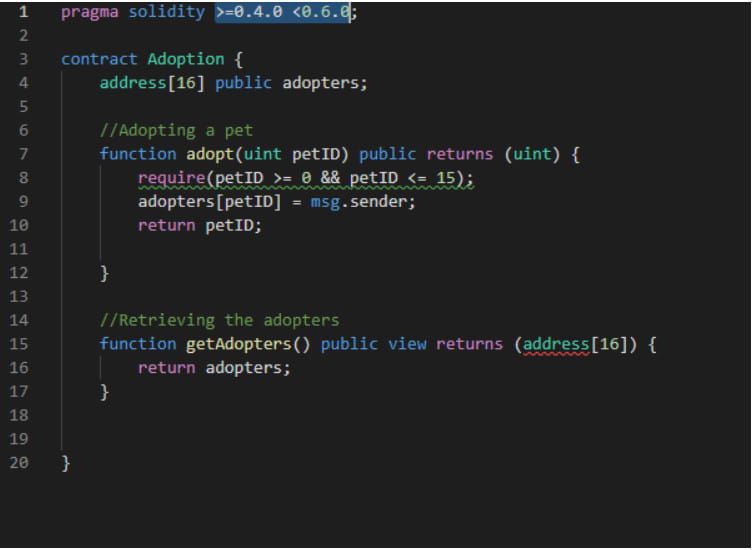Click the "require" statement on line 8
The image size is (754, 550).
coord(172,178)
